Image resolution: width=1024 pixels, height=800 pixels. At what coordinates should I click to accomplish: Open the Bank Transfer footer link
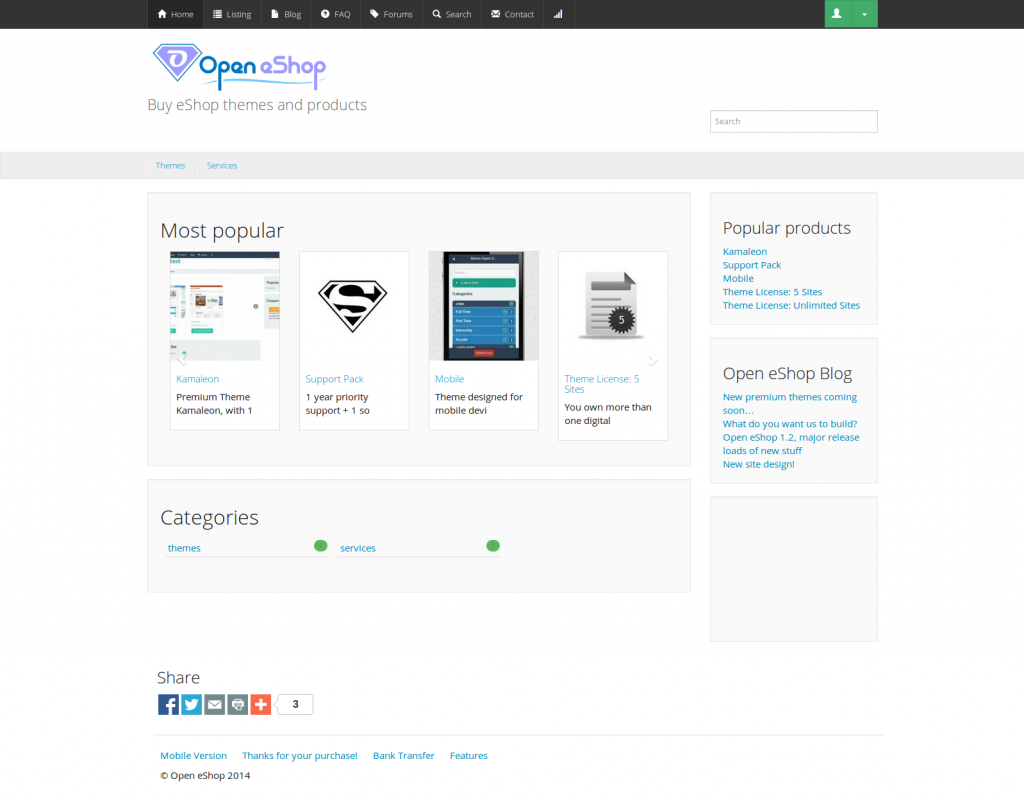404,756
